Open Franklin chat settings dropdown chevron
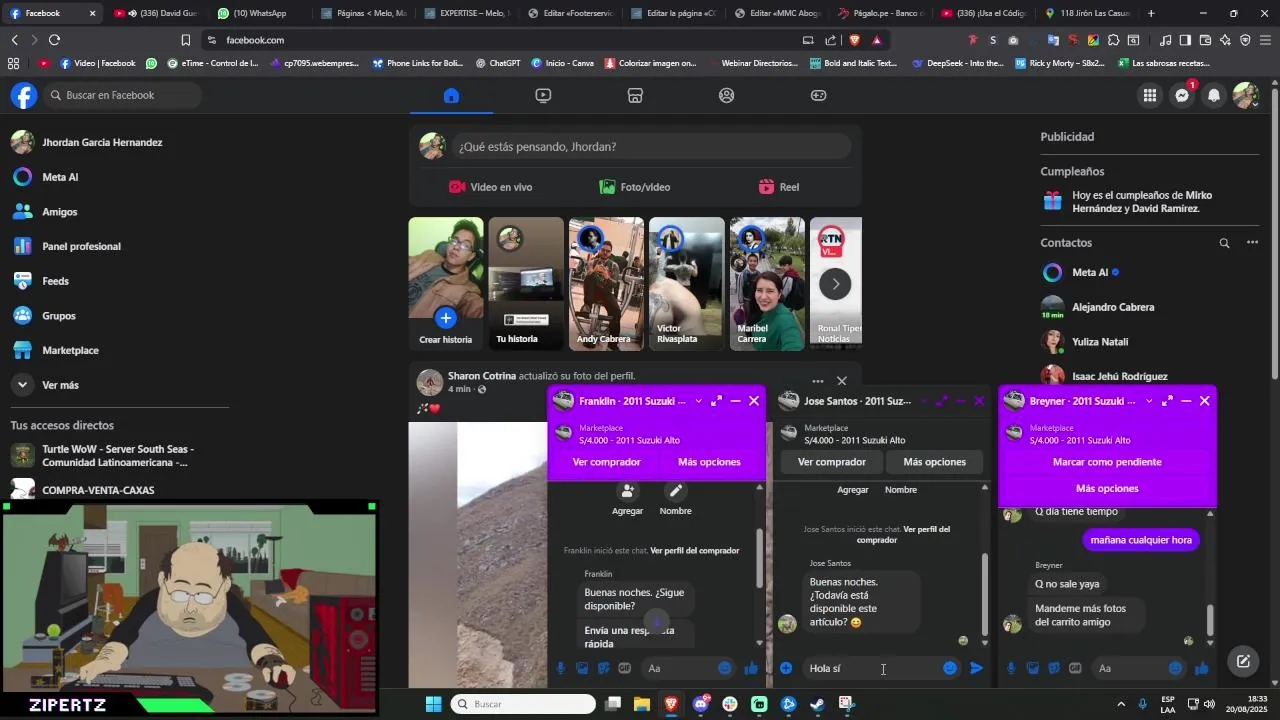The width and height of the screenshot is (1280, 720). click(698, 401)
